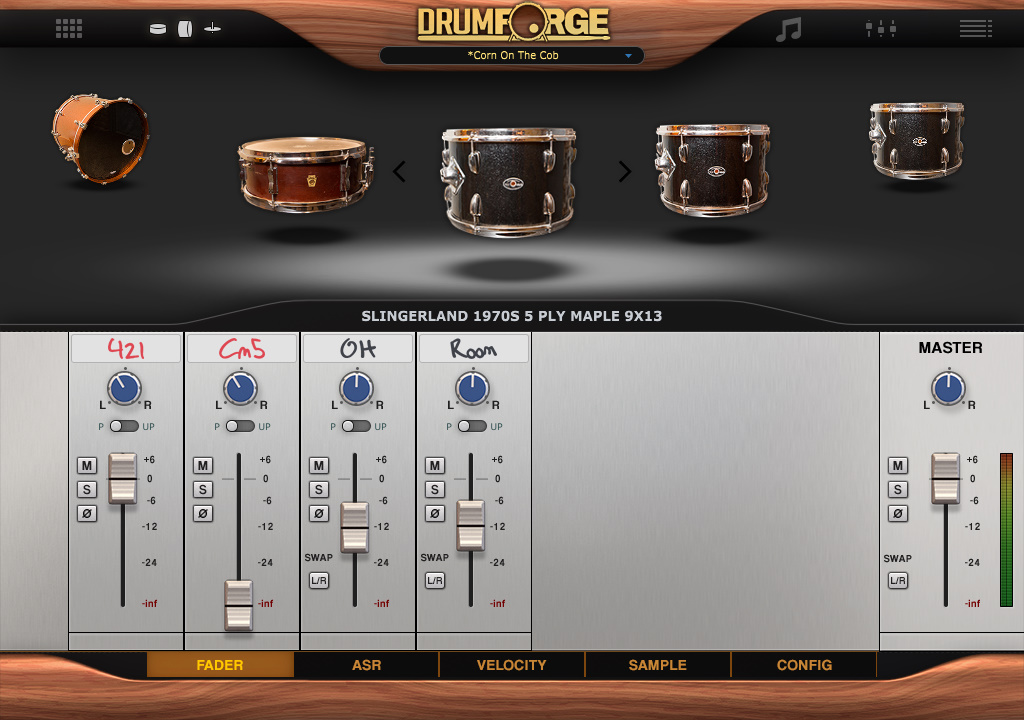Click the Master pan knob

[948, 388]
